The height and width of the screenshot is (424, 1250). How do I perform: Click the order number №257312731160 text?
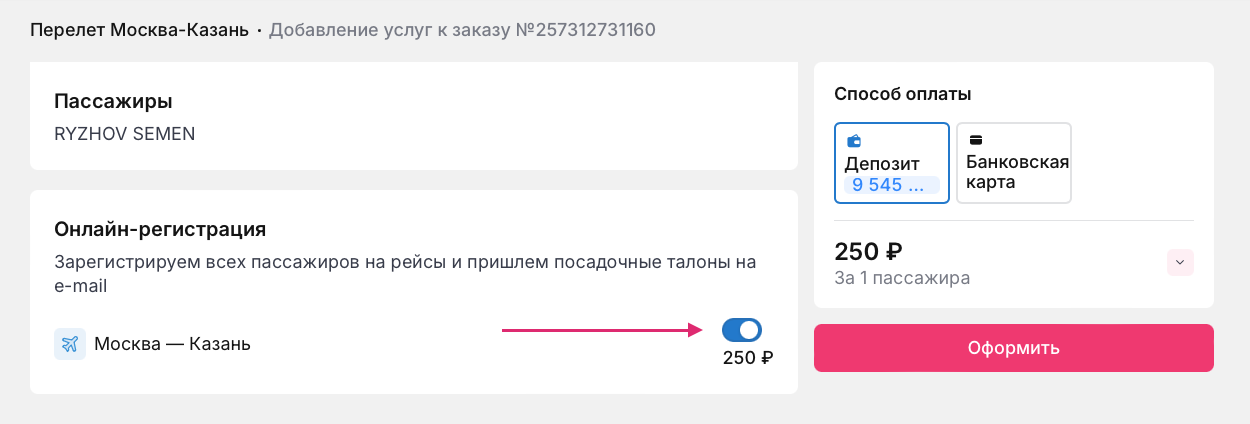tap(585, 29)
